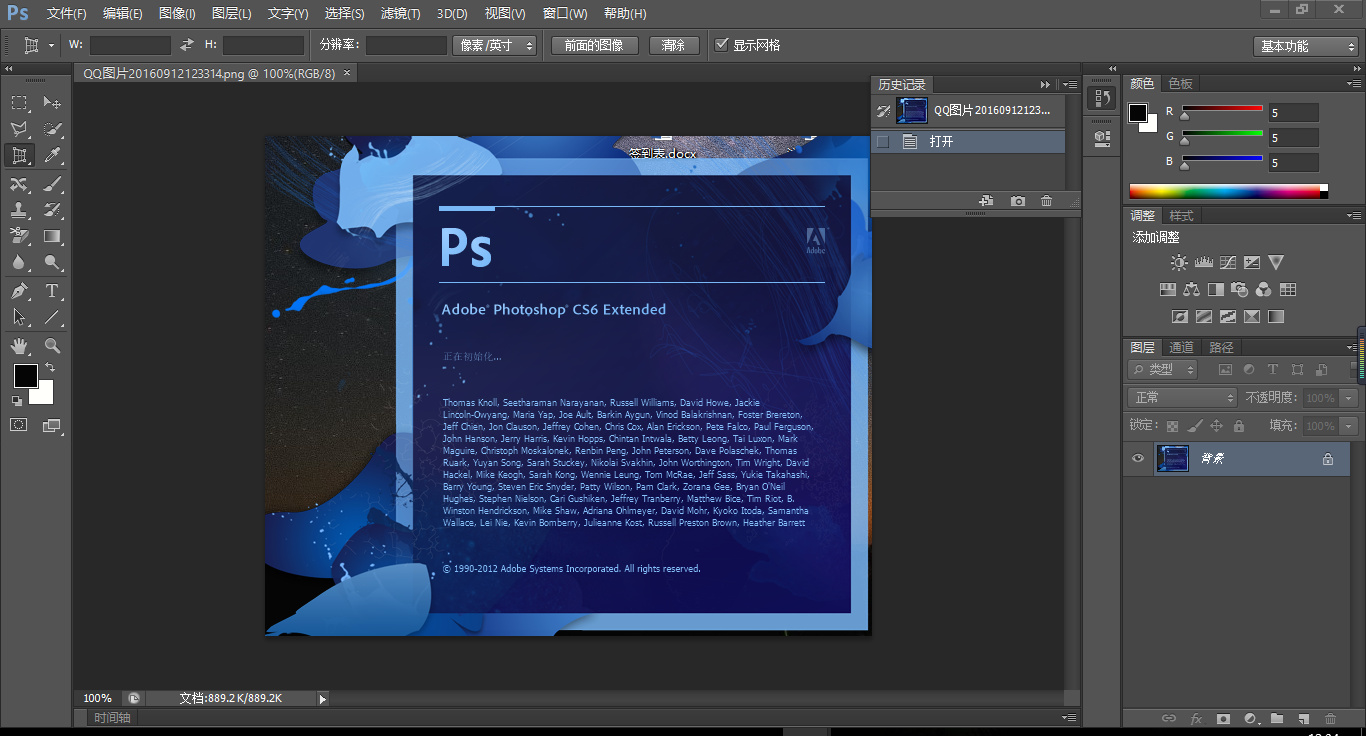Pick a color from the spectrum ramp
This screenshot has height=736, width=1366.
[1229, 191]
